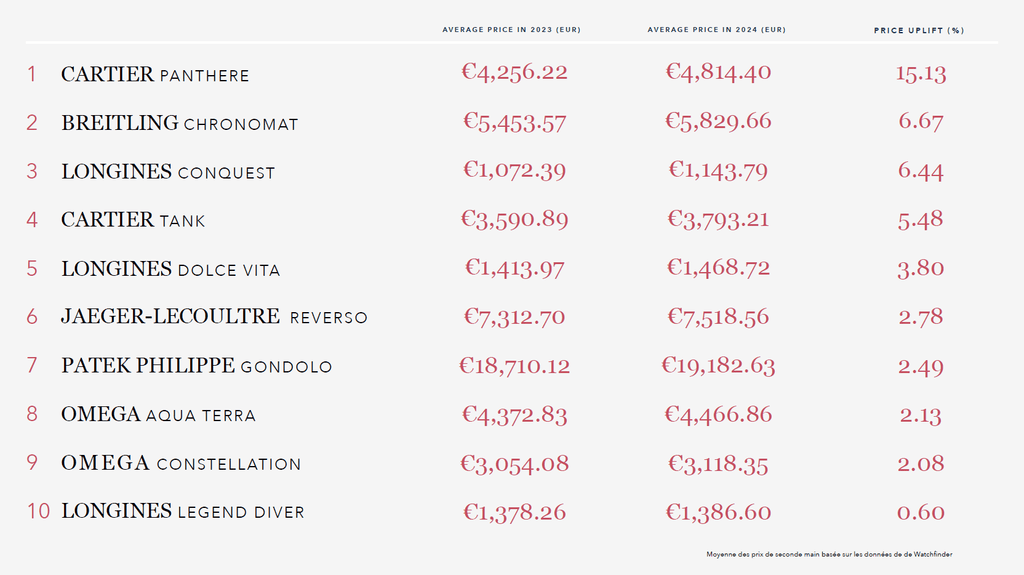This screenshot has height=575, width=1024.
Task: Click the Omega Constellation row name
Action: point(181,463)
